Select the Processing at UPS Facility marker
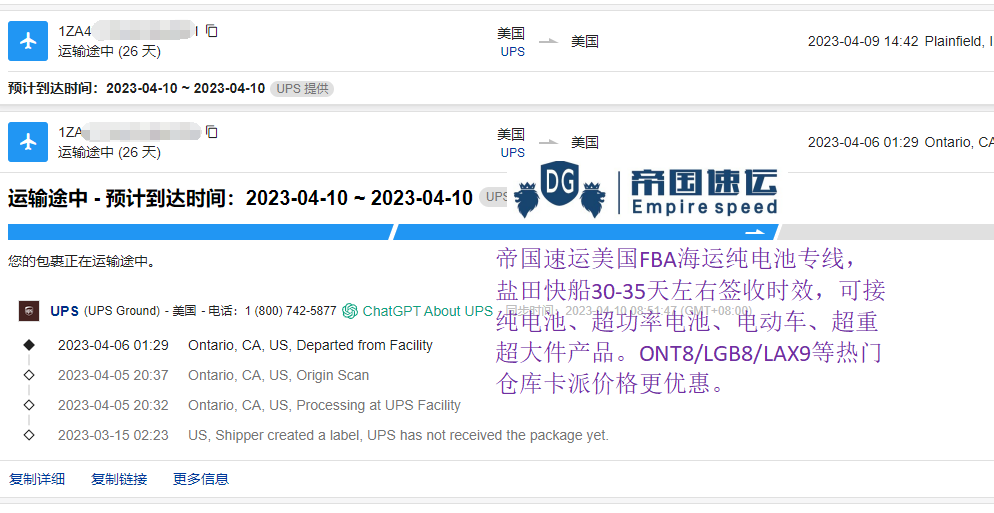The width and height of the screenshot is (994, 513). click(29, 405)
